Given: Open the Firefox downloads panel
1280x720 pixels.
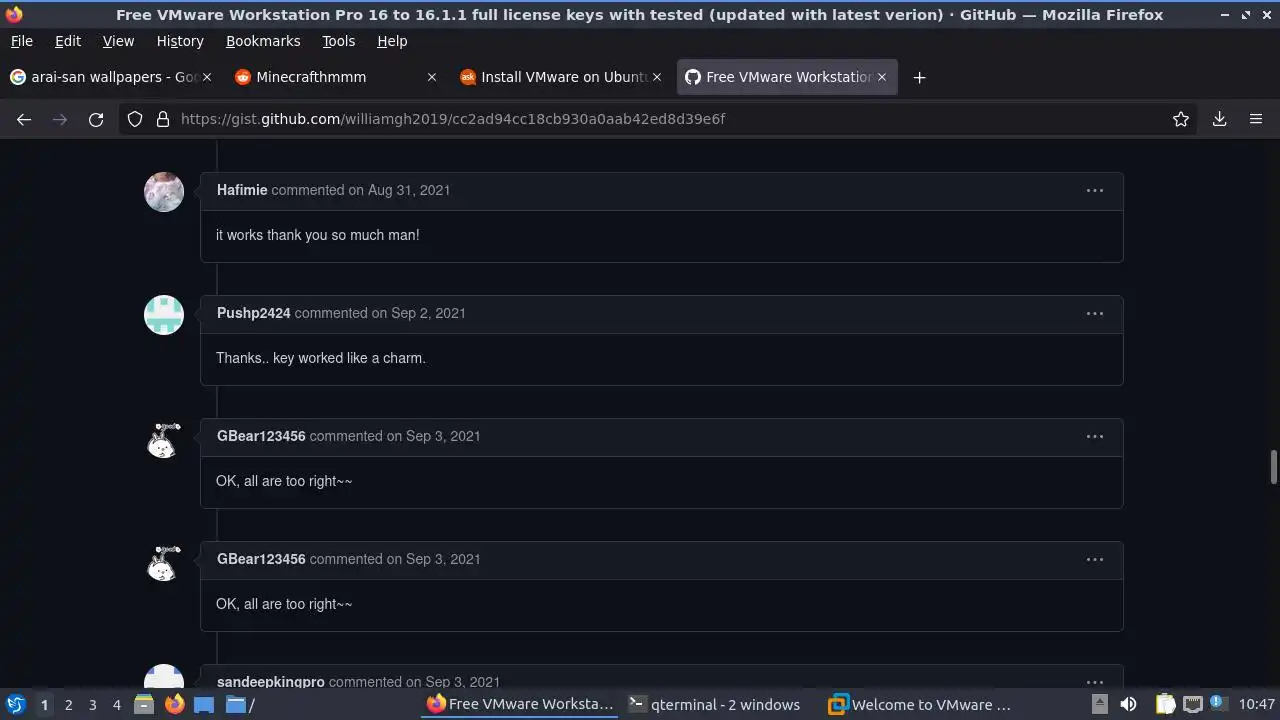Looking at the screenshot, I should tap(1219, 119).
